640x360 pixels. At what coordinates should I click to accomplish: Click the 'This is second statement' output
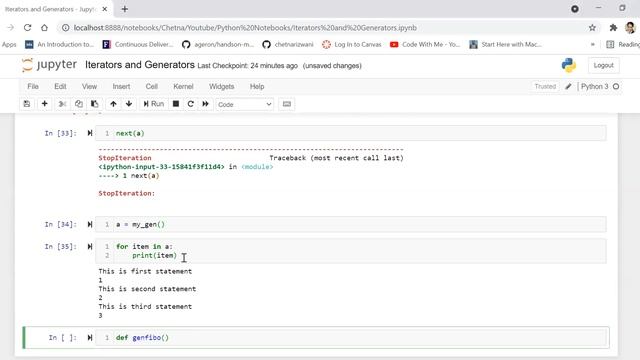click(147, 289)
